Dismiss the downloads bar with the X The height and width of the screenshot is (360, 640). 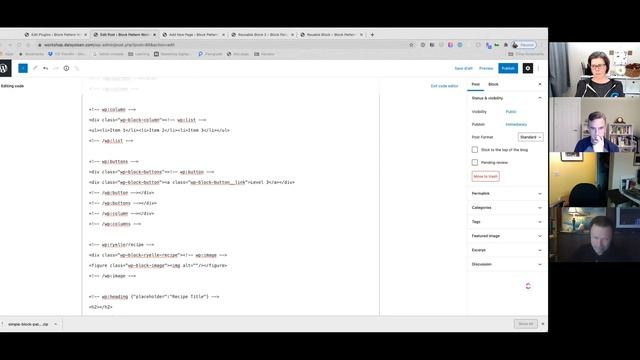click(543, 324)
